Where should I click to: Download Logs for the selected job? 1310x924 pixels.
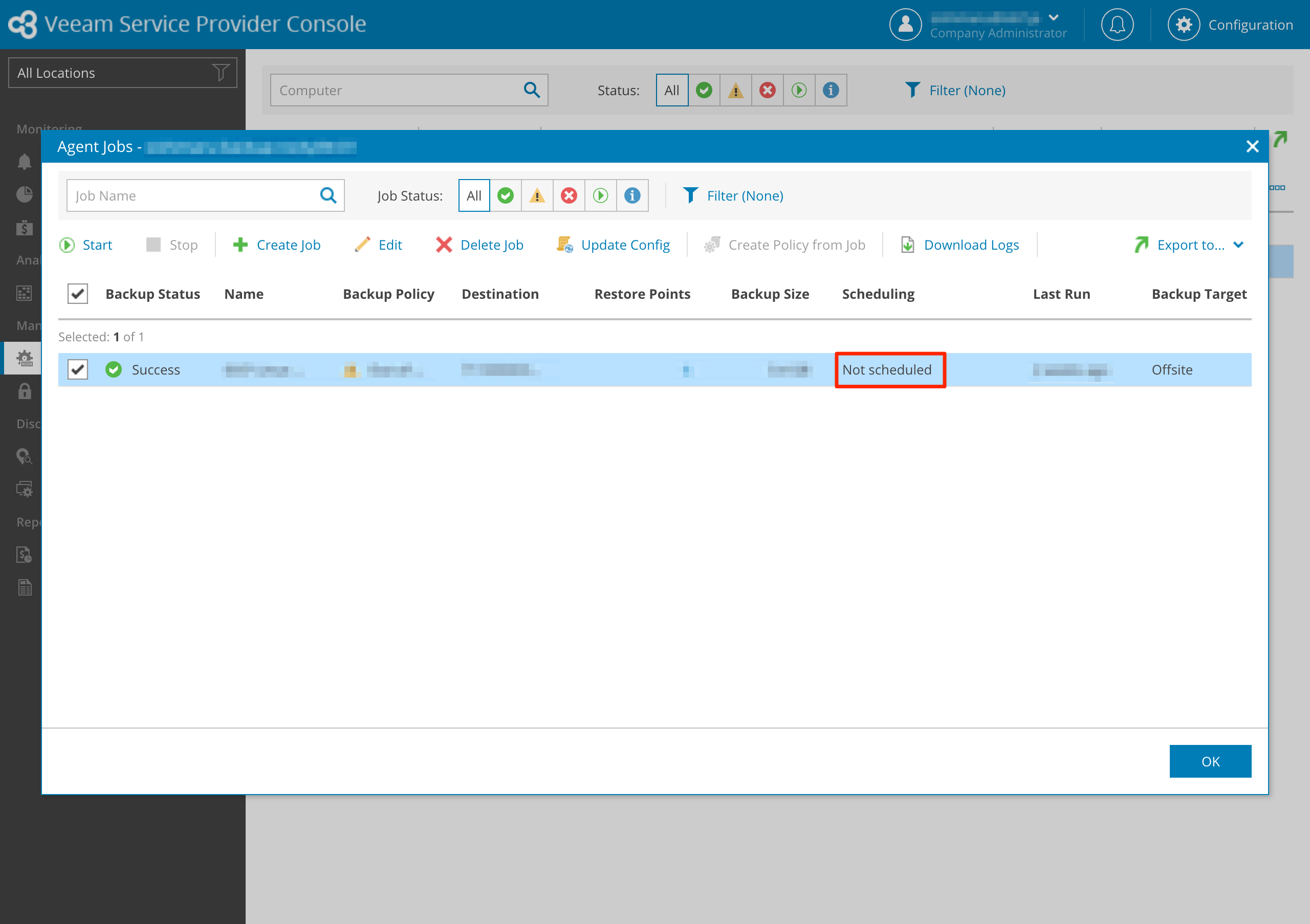pyautogui.click(x=960, y=245)
